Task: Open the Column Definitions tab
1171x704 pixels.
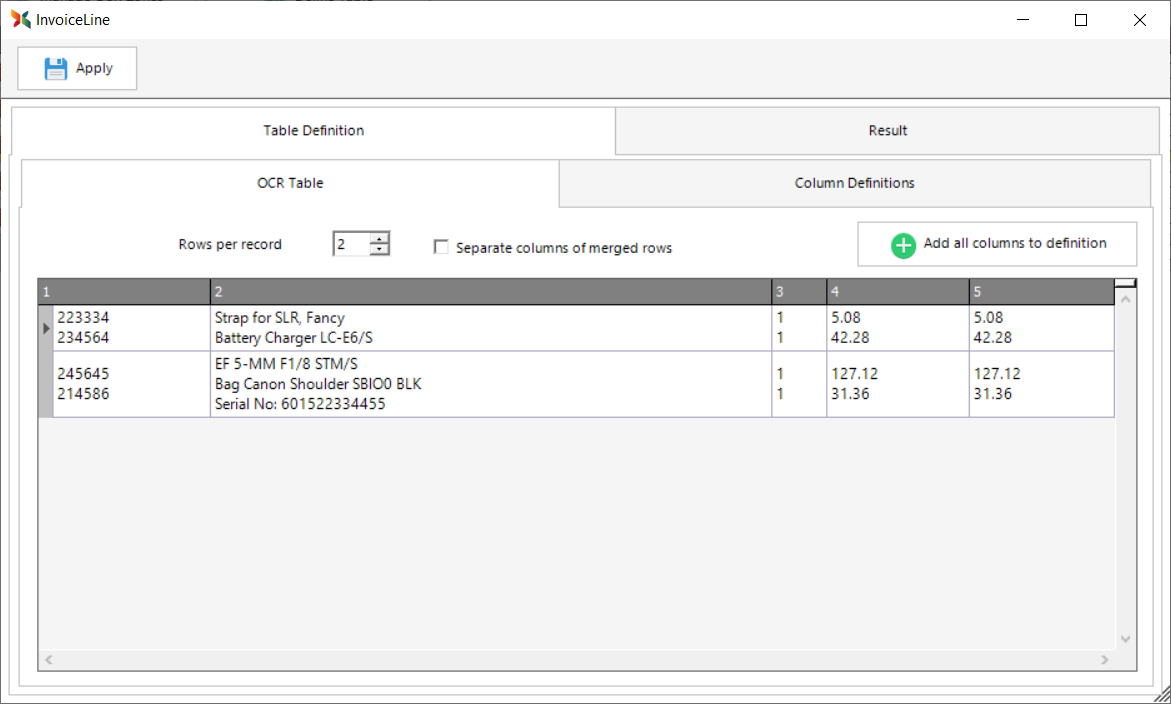Action: (854, 183)
